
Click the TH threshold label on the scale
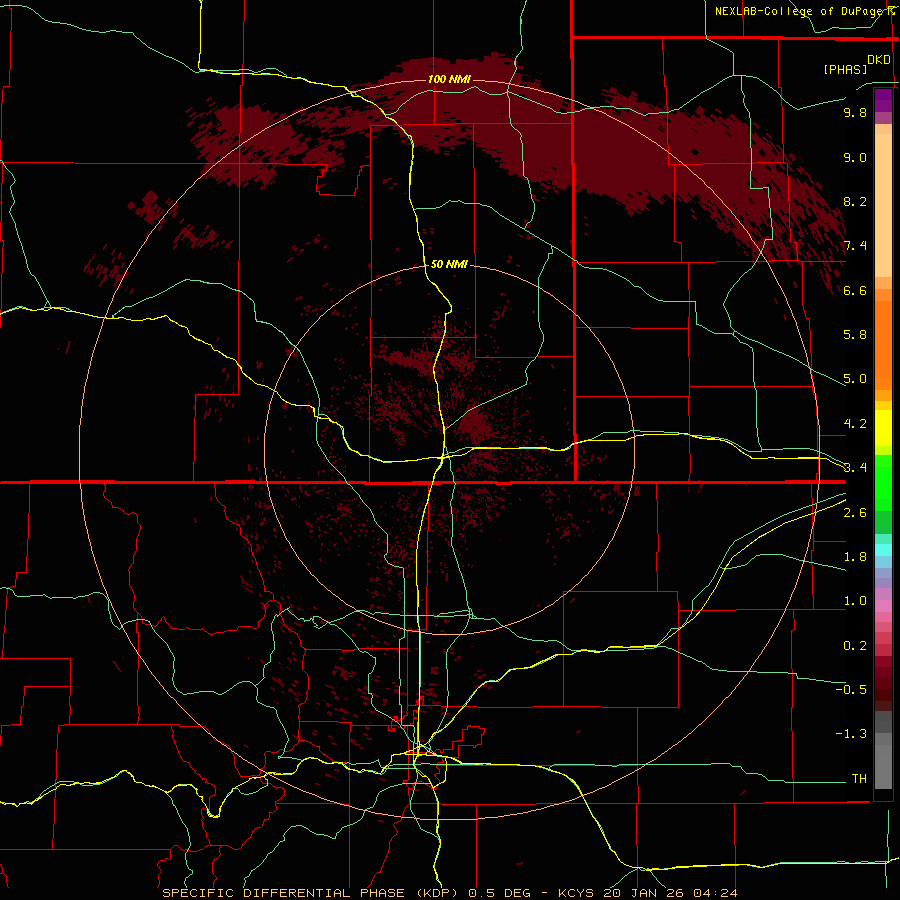859,779
